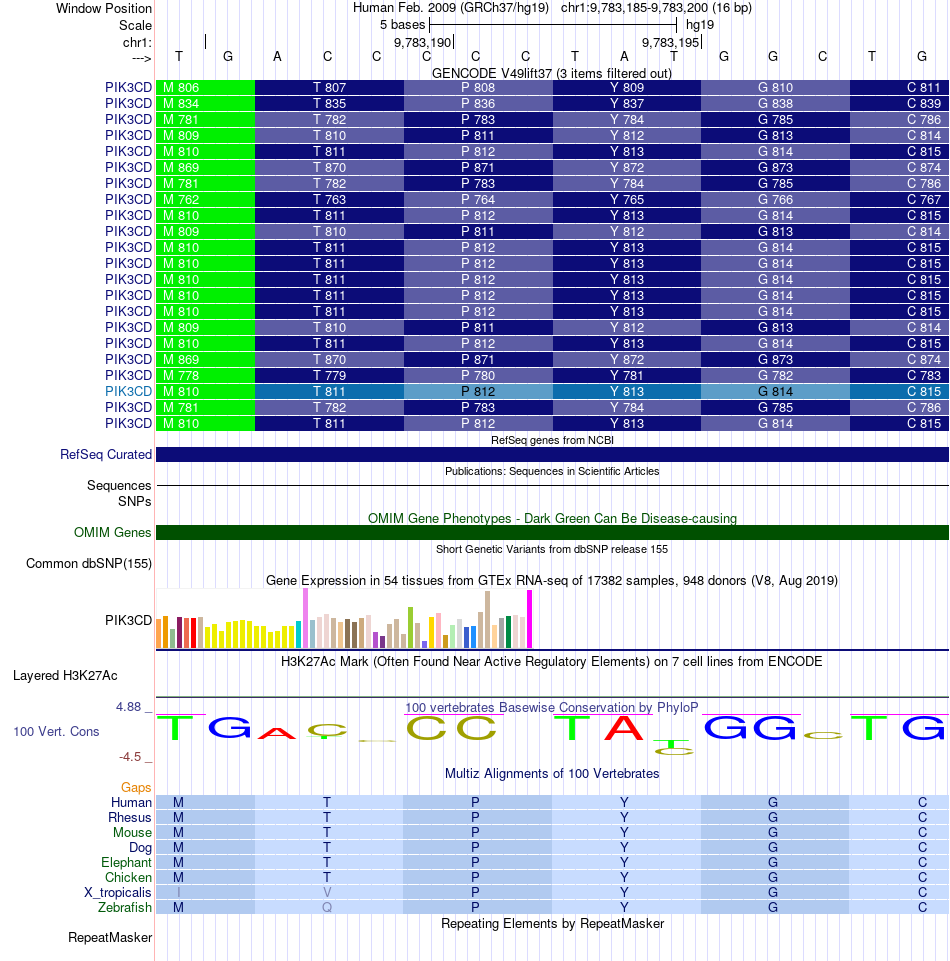The width and height of the screenshot is (950, 961).
Task: Select PIK3CD label of M 806 row
Action: point(128,88)
